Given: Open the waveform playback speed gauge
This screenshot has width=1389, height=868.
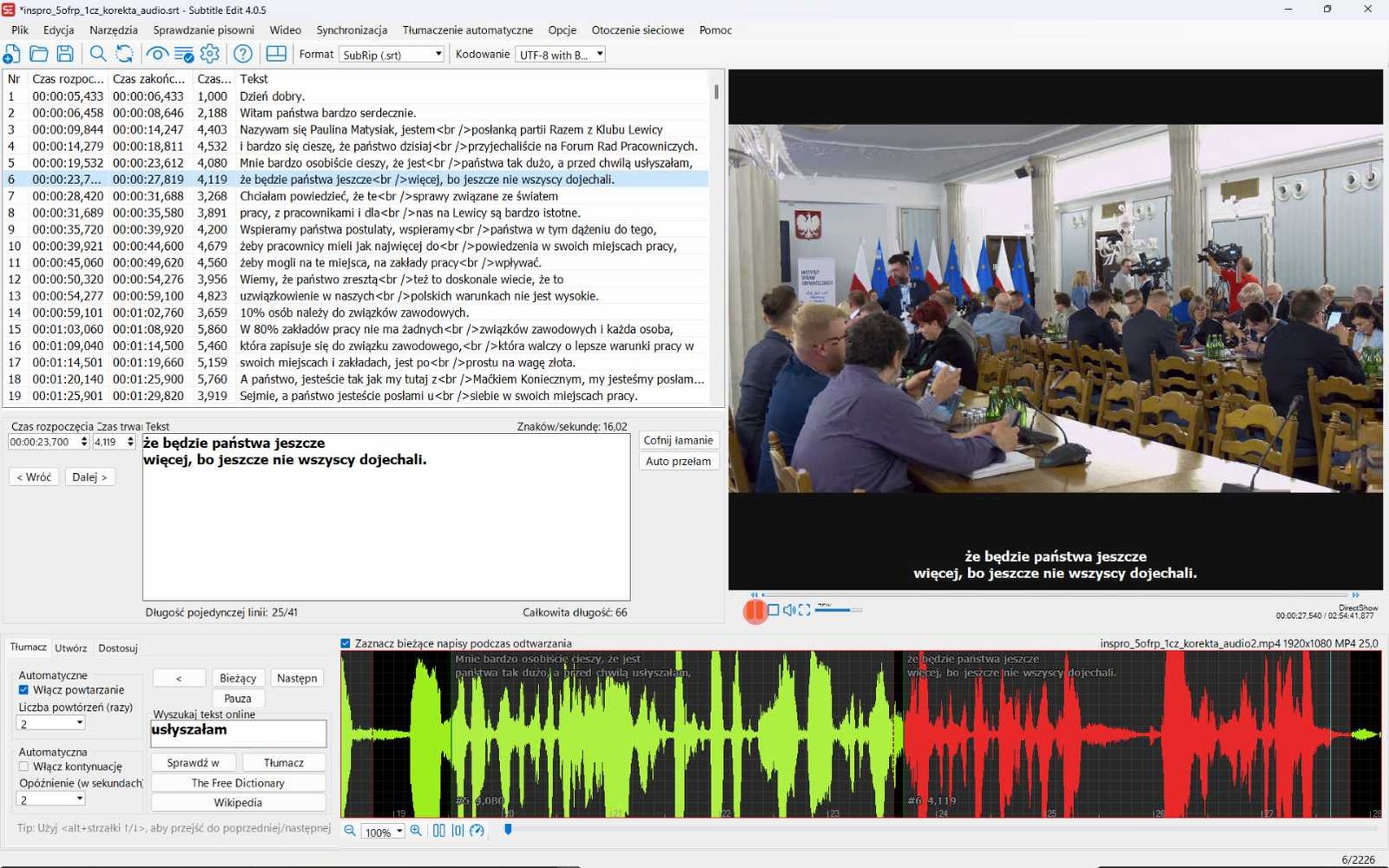Looking at the screenshot, I should tap(477, 831).
